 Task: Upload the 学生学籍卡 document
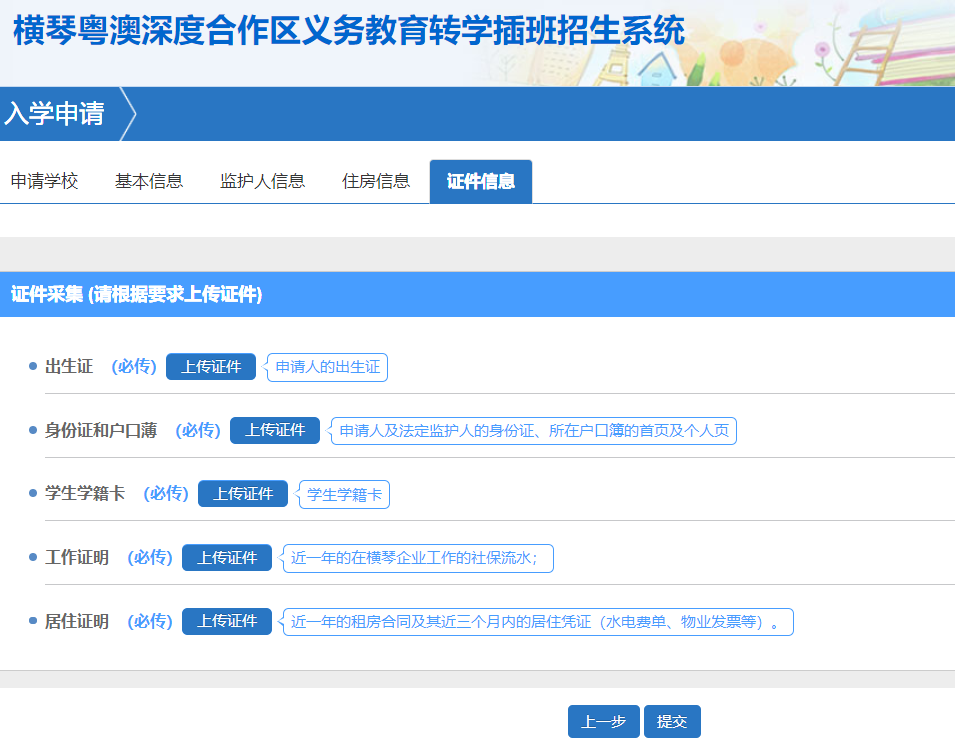[x=242, y=493]
